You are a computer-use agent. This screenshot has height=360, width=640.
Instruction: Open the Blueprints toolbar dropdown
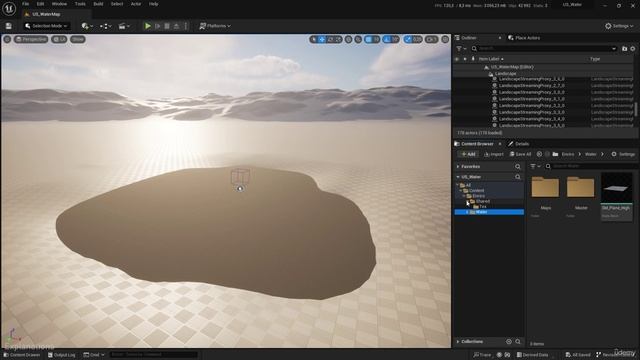(x=105, y=26)
